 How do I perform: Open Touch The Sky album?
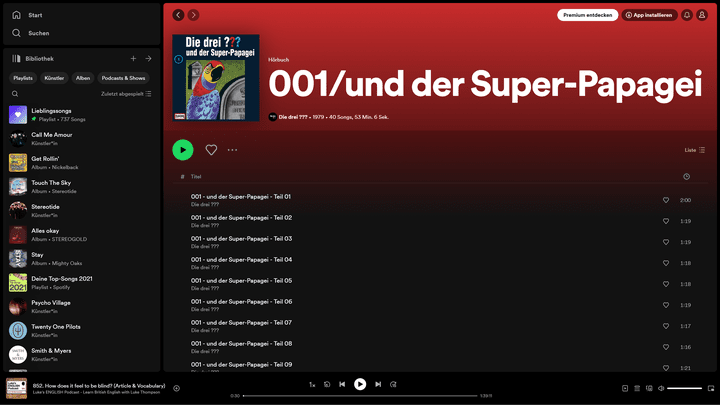pyautogui.click(x=82, y=186)
